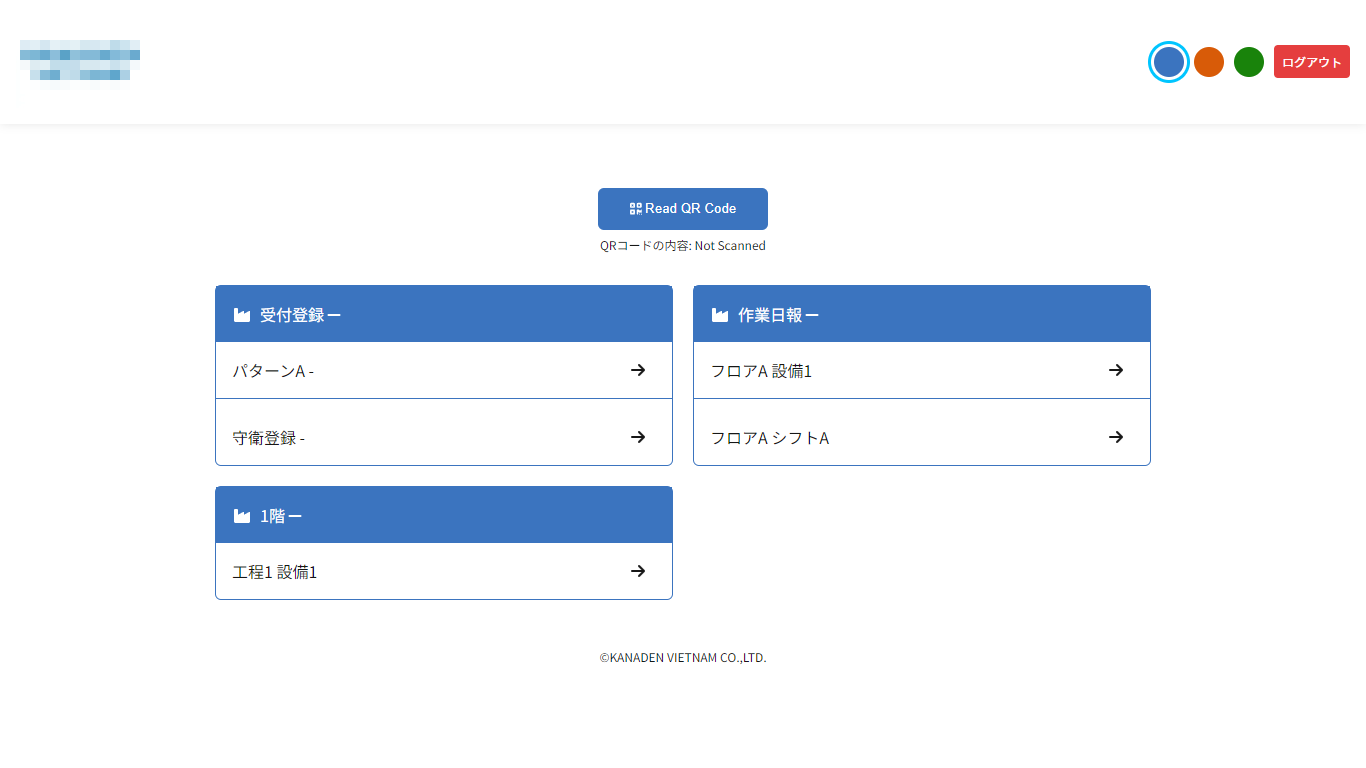Click arrow icon beside パターンA
The height and width of the screenshot is (768, 1366).
click(638, 370)
